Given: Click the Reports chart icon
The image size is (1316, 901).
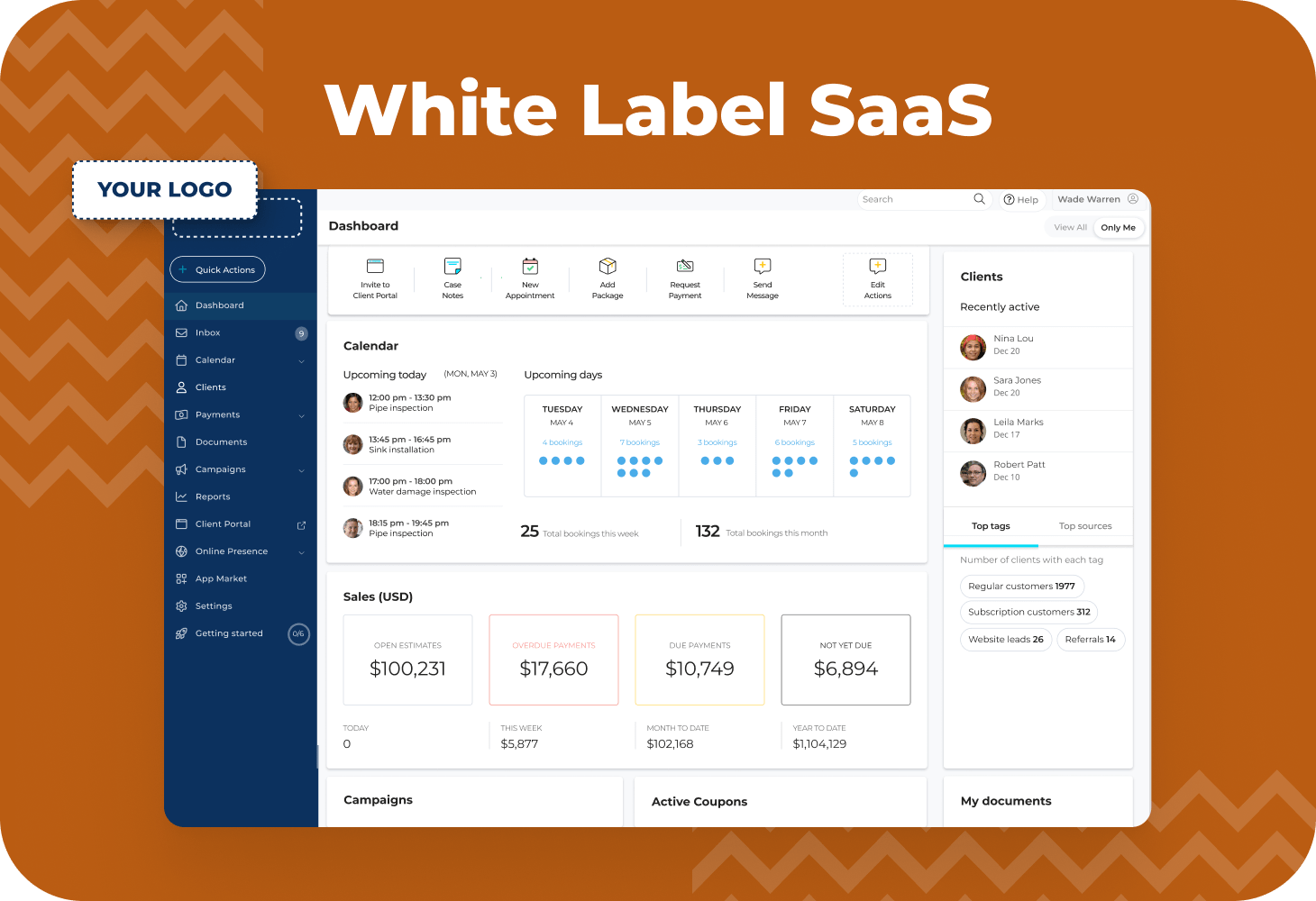Looking at the screenshot, I should click(x=181, y=496).
